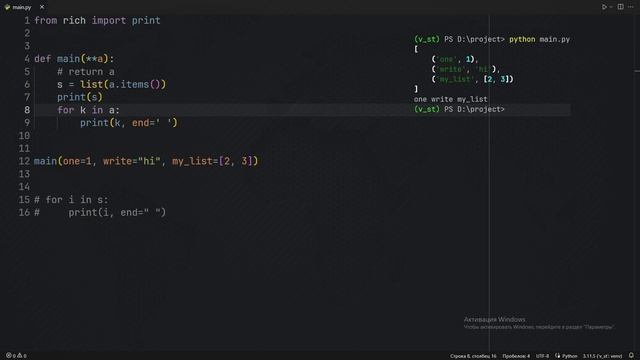The height and width of the screenshot is (360, 640).
Task: Open the line and column indicator
Action: 473,356
